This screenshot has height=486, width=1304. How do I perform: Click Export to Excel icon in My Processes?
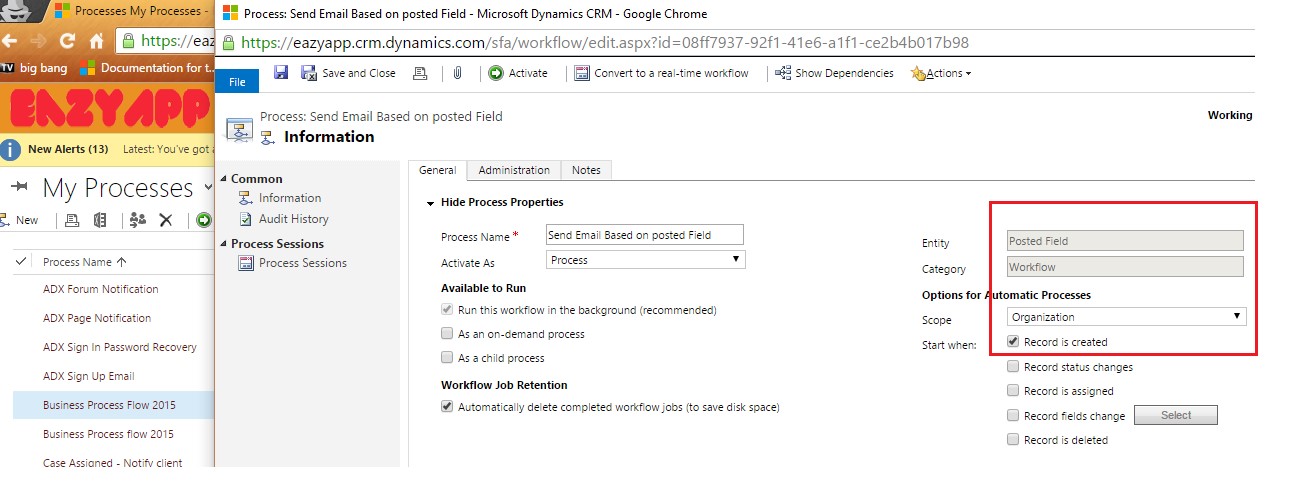point(100,220)
